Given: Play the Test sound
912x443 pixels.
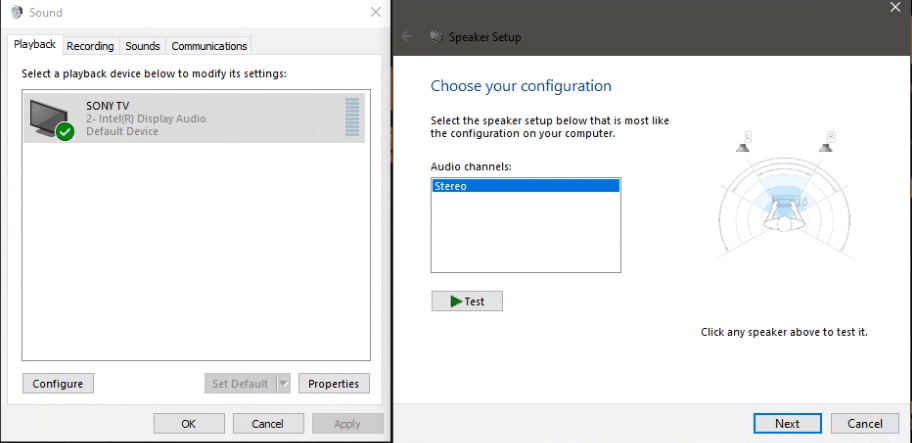Looking at the screenshot, I should coord(467,301).
